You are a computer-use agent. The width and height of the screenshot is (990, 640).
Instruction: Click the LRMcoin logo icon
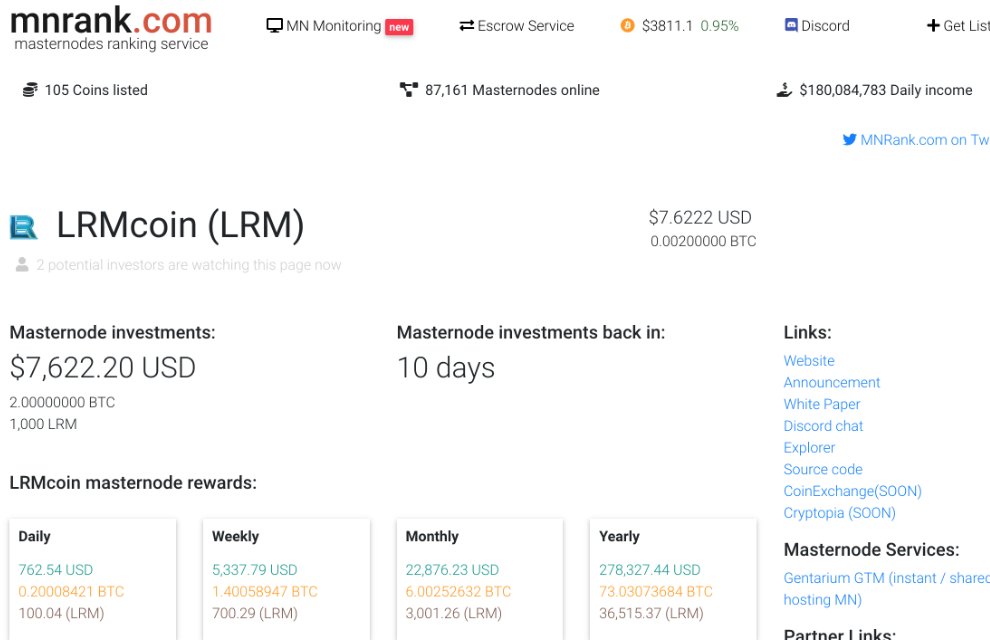pyautogui.click(x=24, y=227)
